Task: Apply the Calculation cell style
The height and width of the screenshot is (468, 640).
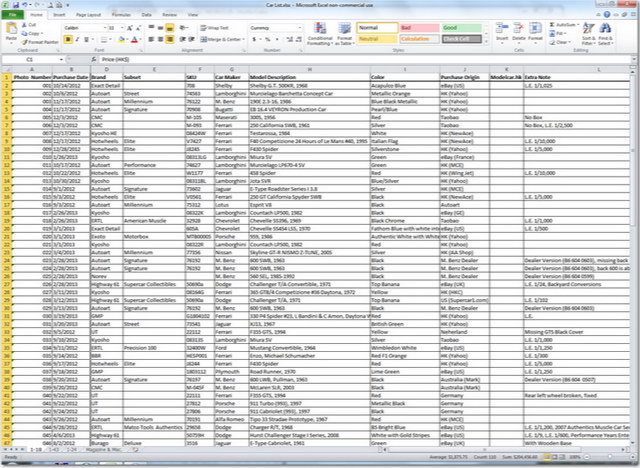Action: coord(419,39)
